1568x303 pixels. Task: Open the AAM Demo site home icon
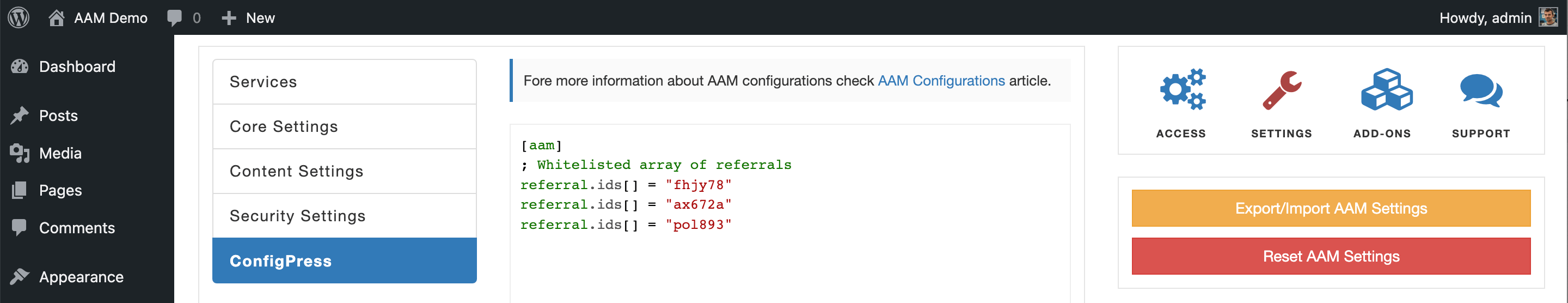tap(57, 17)
